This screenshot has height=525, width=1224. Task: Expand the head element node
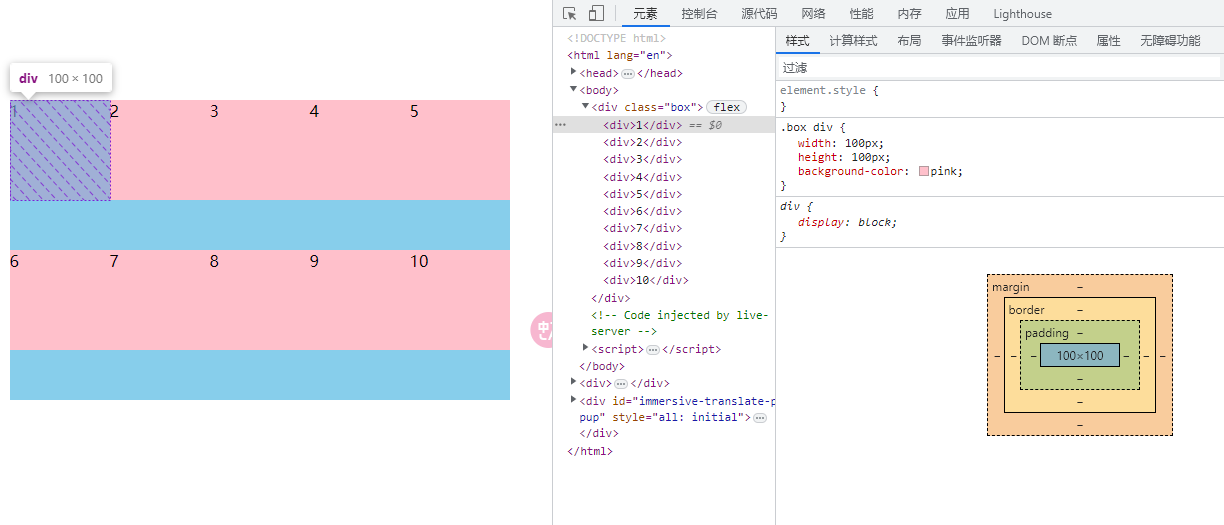click(x=574, y=72)
